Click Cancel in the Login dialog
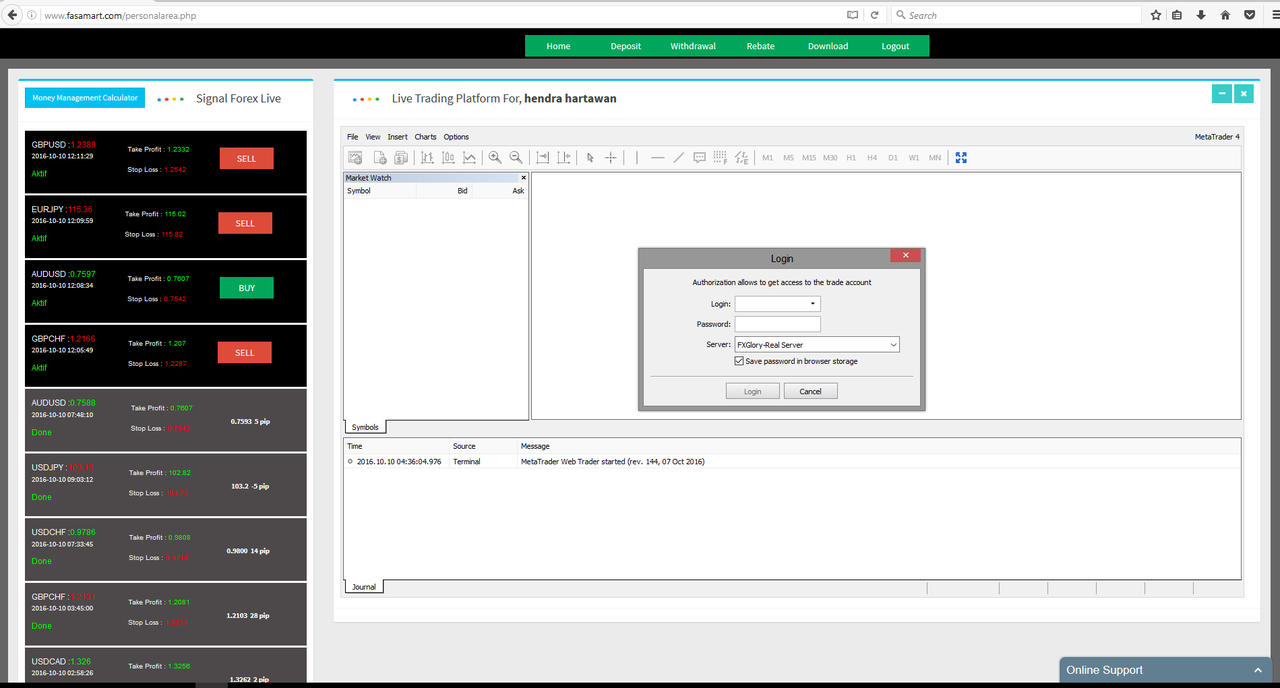The width and height of the screenshot is (1280, 688). (811, 391)
